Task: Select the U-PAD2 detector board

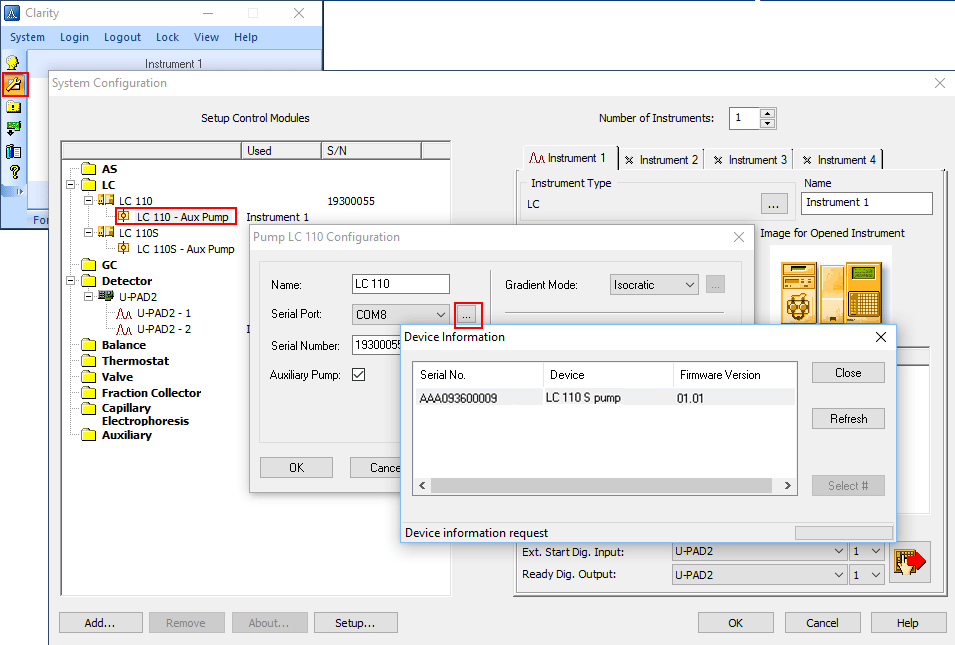Action: click(128, 297)
